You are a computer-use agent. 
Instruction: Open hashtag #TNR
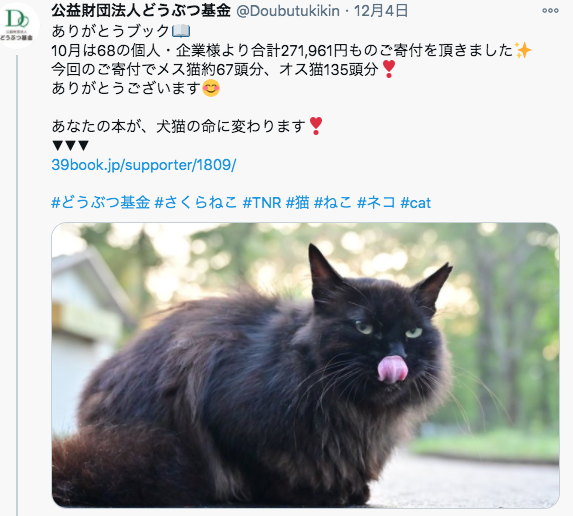tap(262, 202)
